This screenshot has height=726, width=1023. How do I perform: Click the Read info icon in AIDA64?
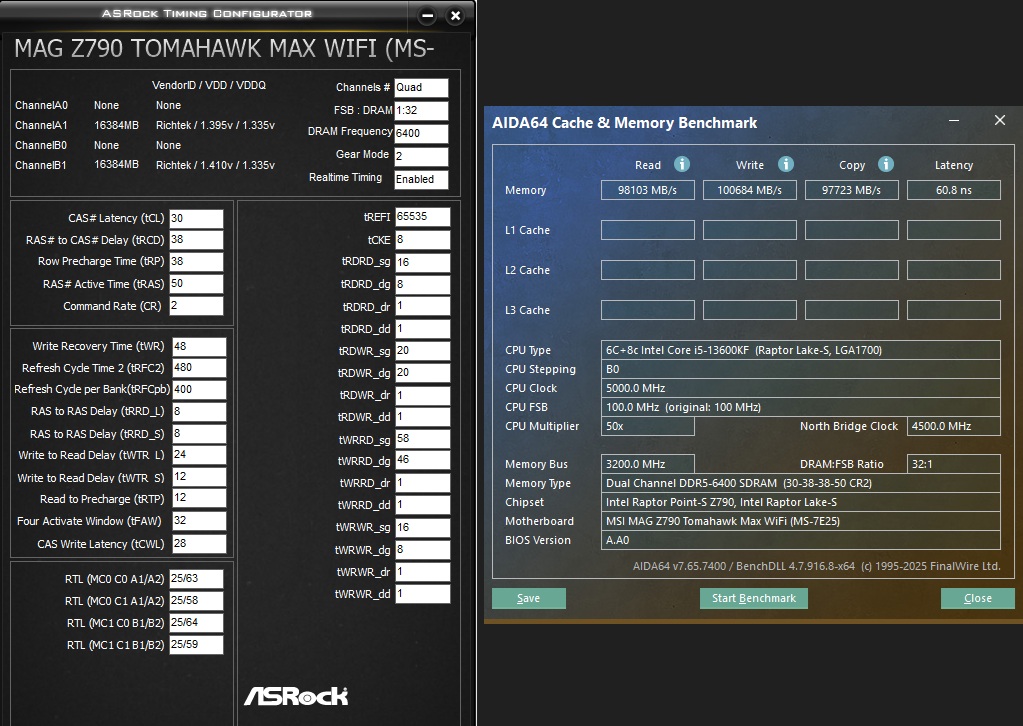tap(682, 164)
